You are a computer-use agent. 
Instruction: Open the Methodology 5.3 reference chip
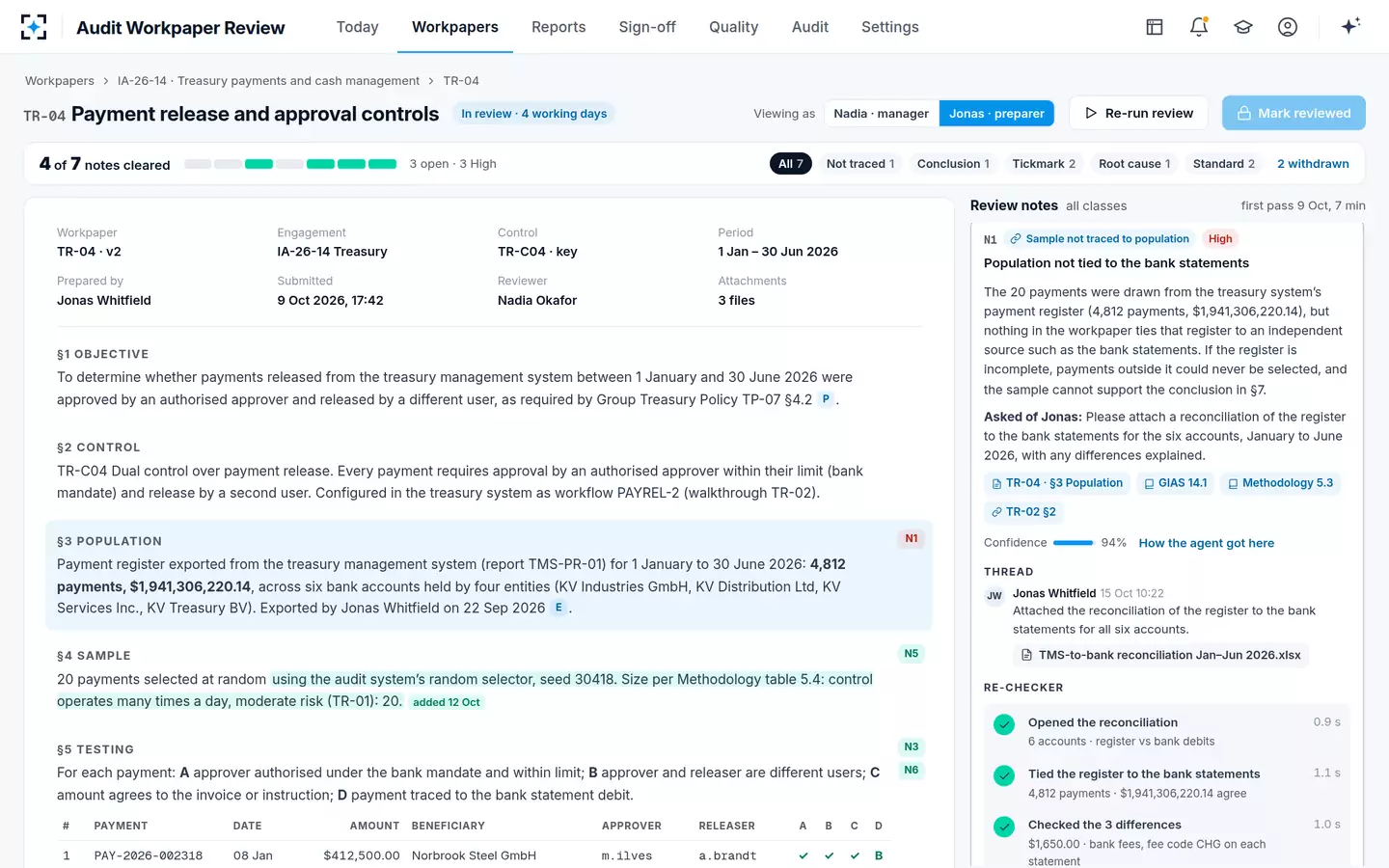1280,483
